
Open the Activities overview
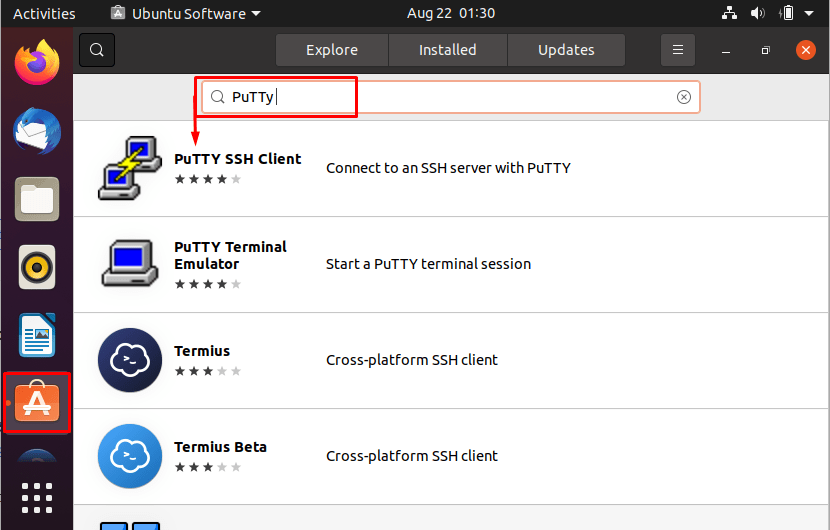coord(44,13)
